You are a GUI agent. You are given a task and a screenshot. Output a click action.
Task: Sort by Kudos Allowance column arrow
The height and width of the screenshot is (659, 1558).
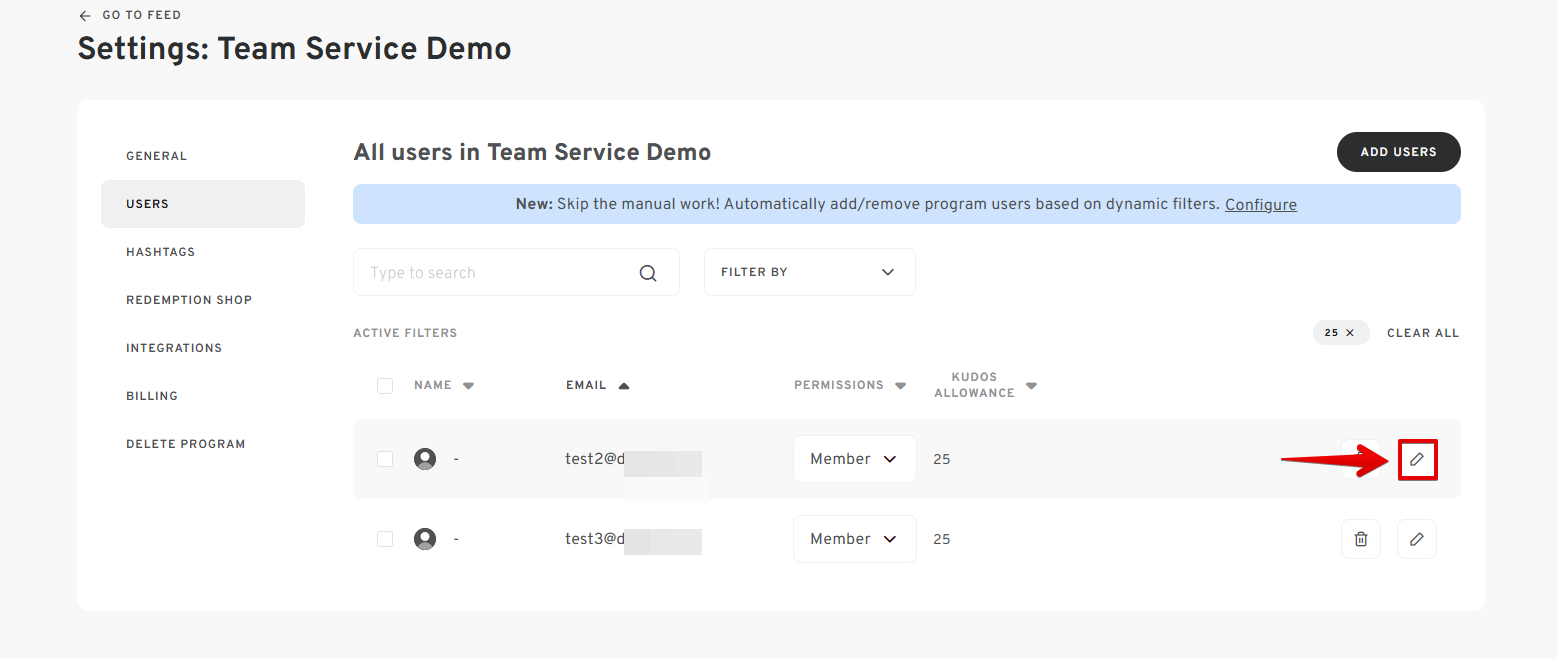(1031, 386)
